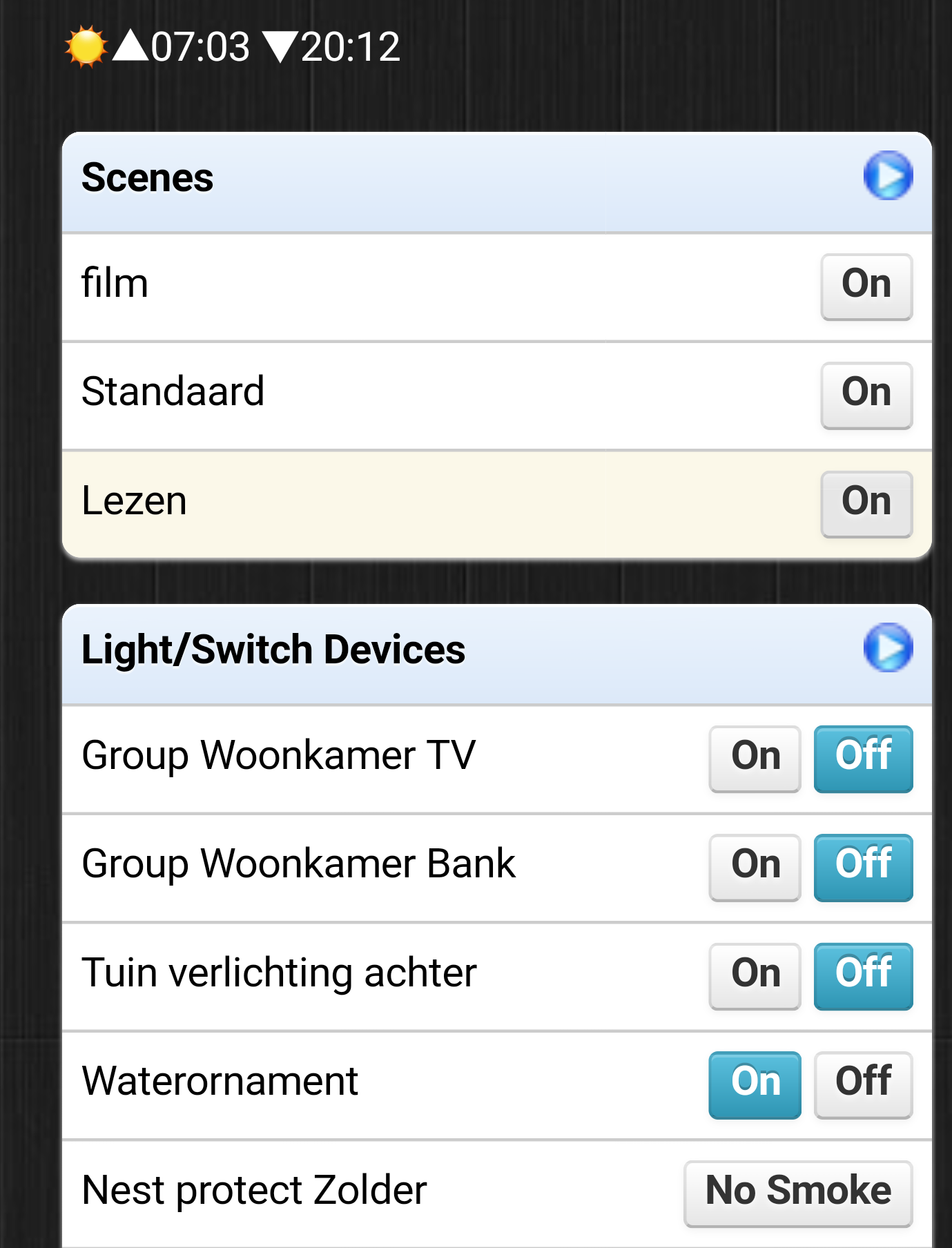Image resolution: width=952 pixels, height=1248 pixels.
Task: Expand the Light/Switch Devices header
Action: pyautogui.click(x=497, y=654)
